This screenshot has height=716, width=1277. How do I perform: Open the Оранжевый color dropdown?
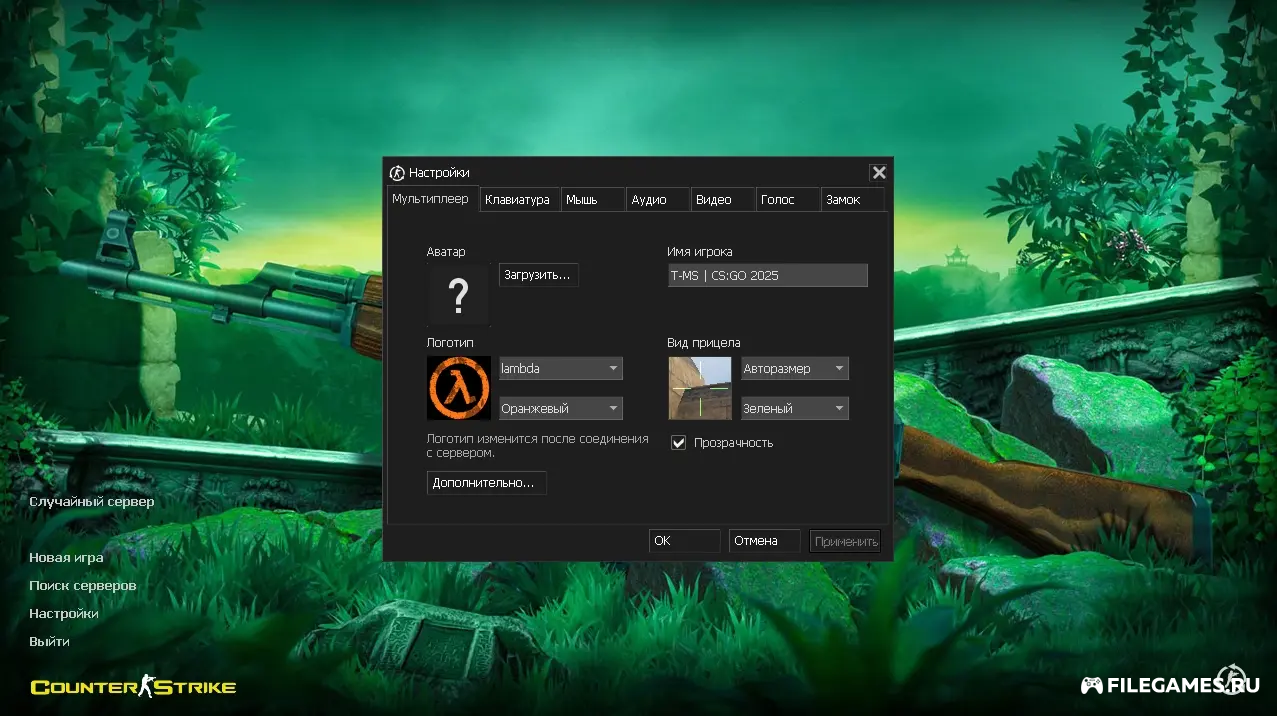560,409
